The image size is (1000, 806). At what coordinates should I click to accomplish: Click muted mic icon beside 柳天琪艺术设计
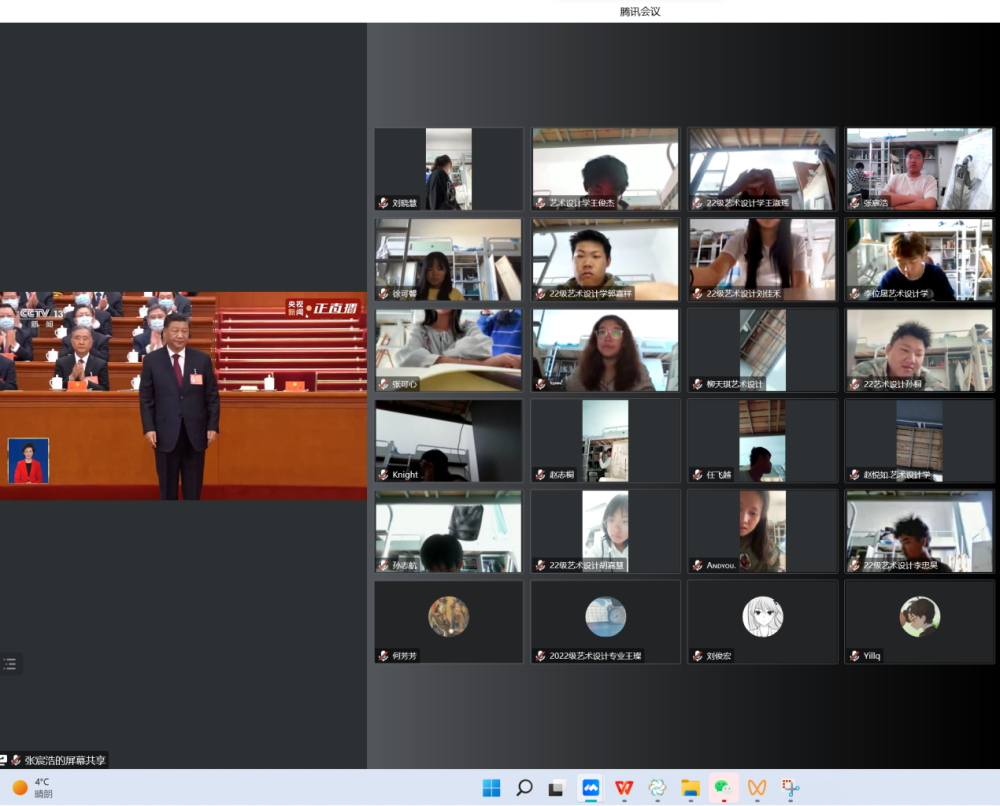click(698, 384)
